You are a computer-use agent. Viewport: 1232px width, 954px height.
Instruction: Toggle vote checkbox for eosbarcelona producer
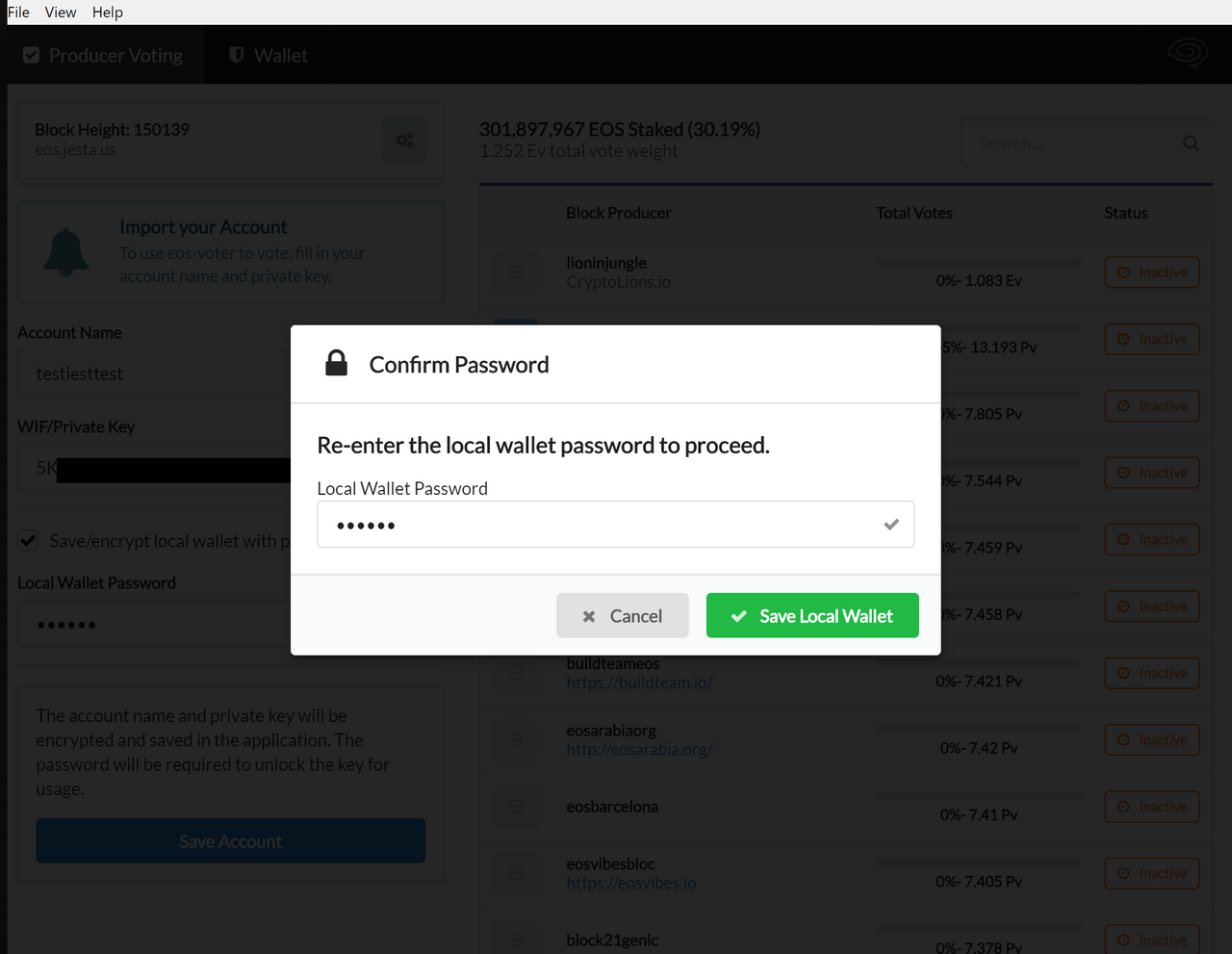pyautogui.click(x=515, y=807)
